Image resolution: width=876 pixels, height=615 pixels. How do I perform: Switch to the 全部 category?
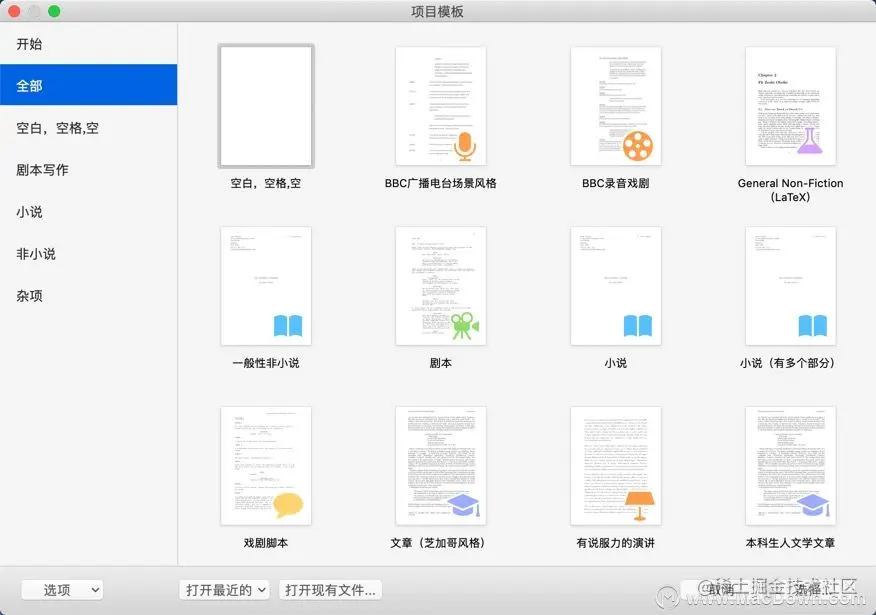point(88,85)
